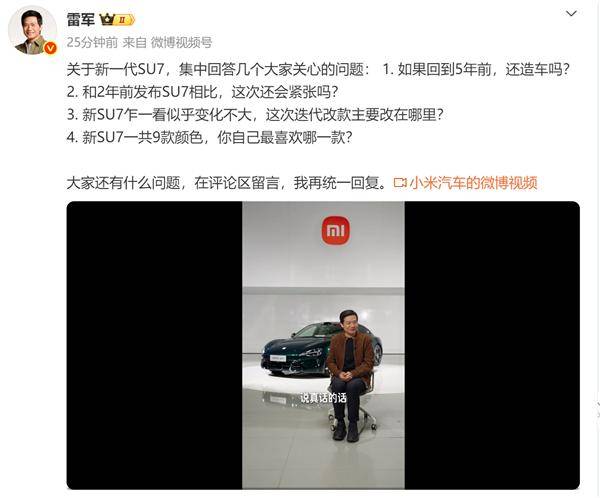This screenshot has width=600, height=498.
Task: Click the gold crown membership icon
Action: tap(107, 19)
